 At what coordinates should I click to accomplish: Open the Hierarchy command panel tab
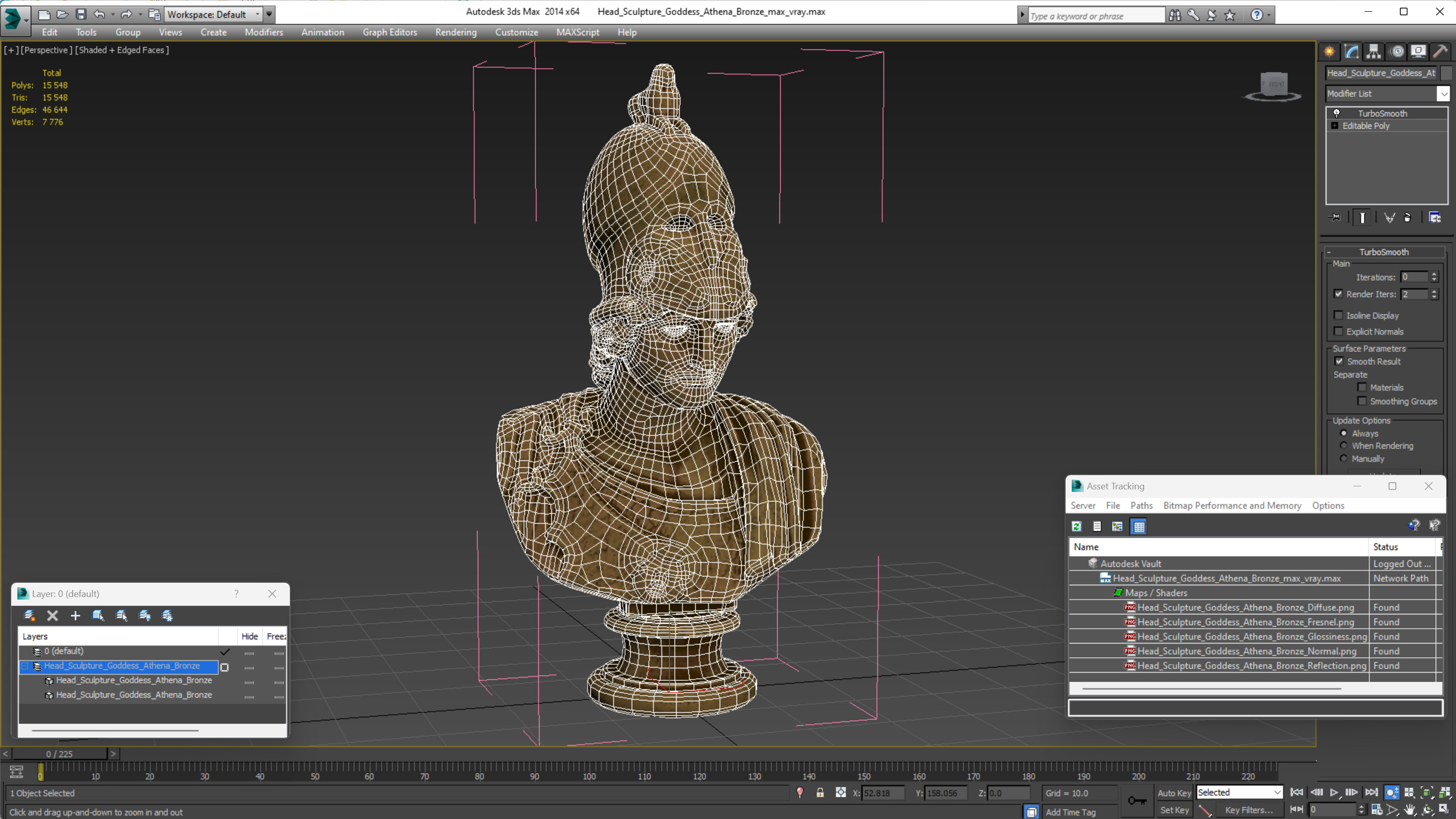coord(1373,52)
